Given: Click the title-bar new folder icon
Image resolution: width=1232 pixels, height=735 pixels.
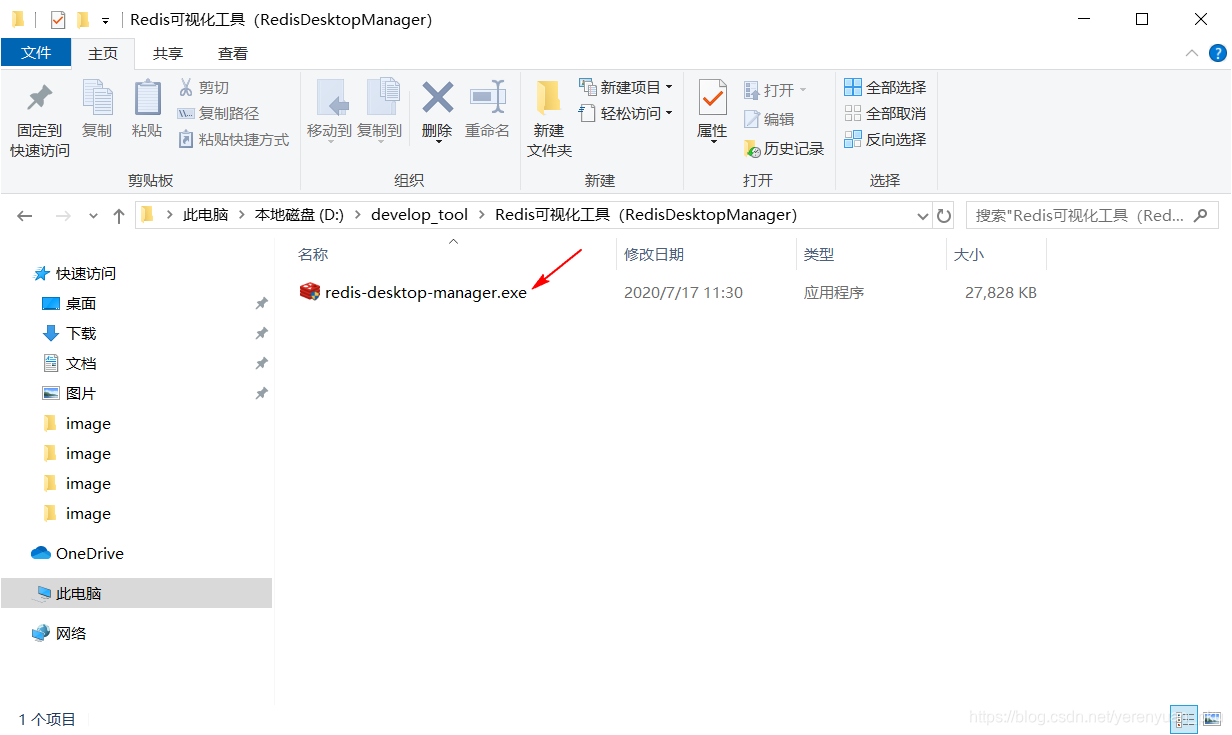Looking at the screenshot, I should (x=83, y=19).
